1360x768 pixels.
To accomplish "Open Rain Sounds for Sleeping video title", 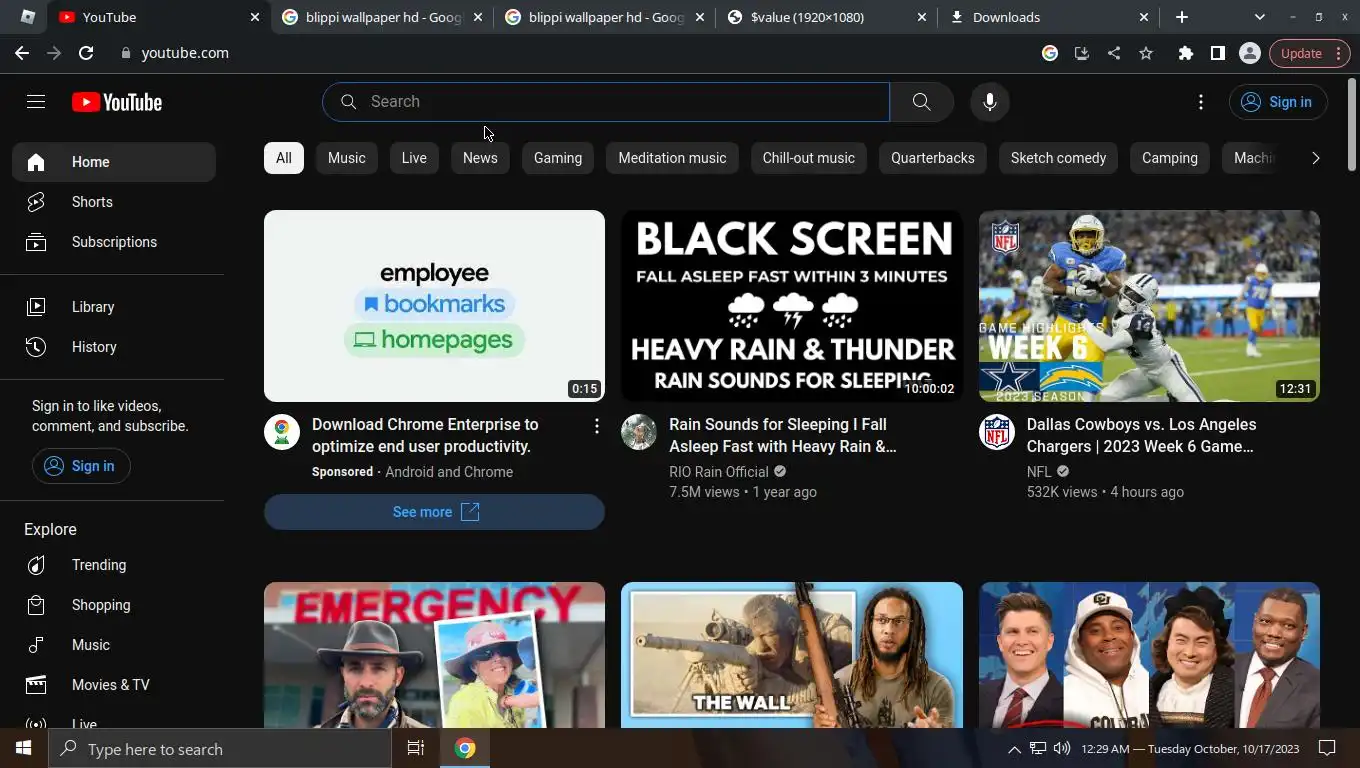I will tap(783, 435).
